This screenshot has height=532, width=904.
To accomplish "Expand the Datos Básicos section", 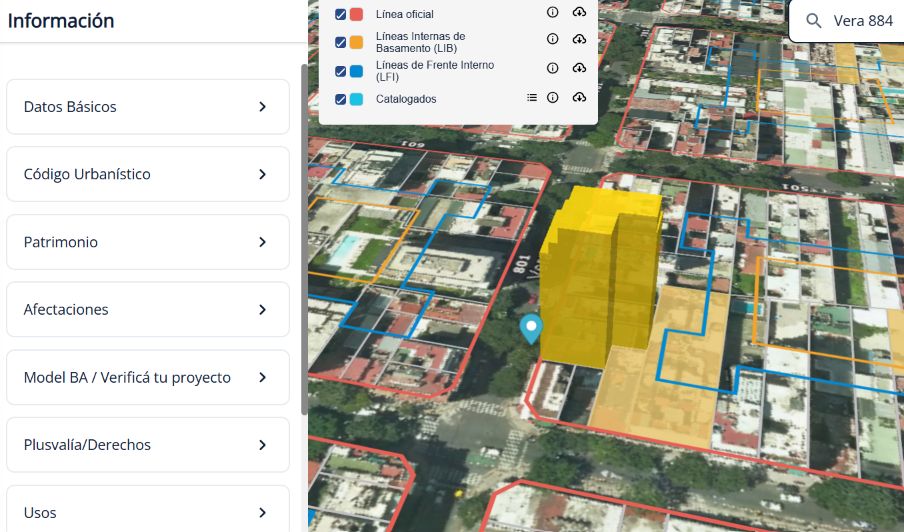I will pos(148,107).
